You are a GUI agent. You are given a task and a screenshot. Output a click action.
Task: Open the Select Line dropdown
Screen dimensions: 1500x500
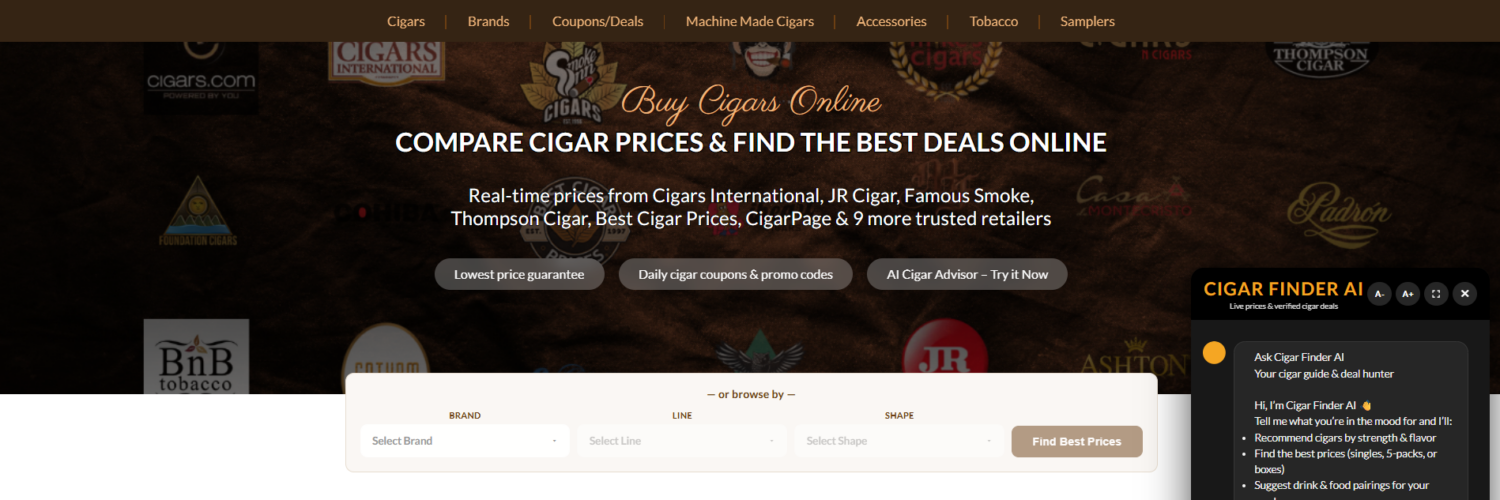[x=682, y=441]
